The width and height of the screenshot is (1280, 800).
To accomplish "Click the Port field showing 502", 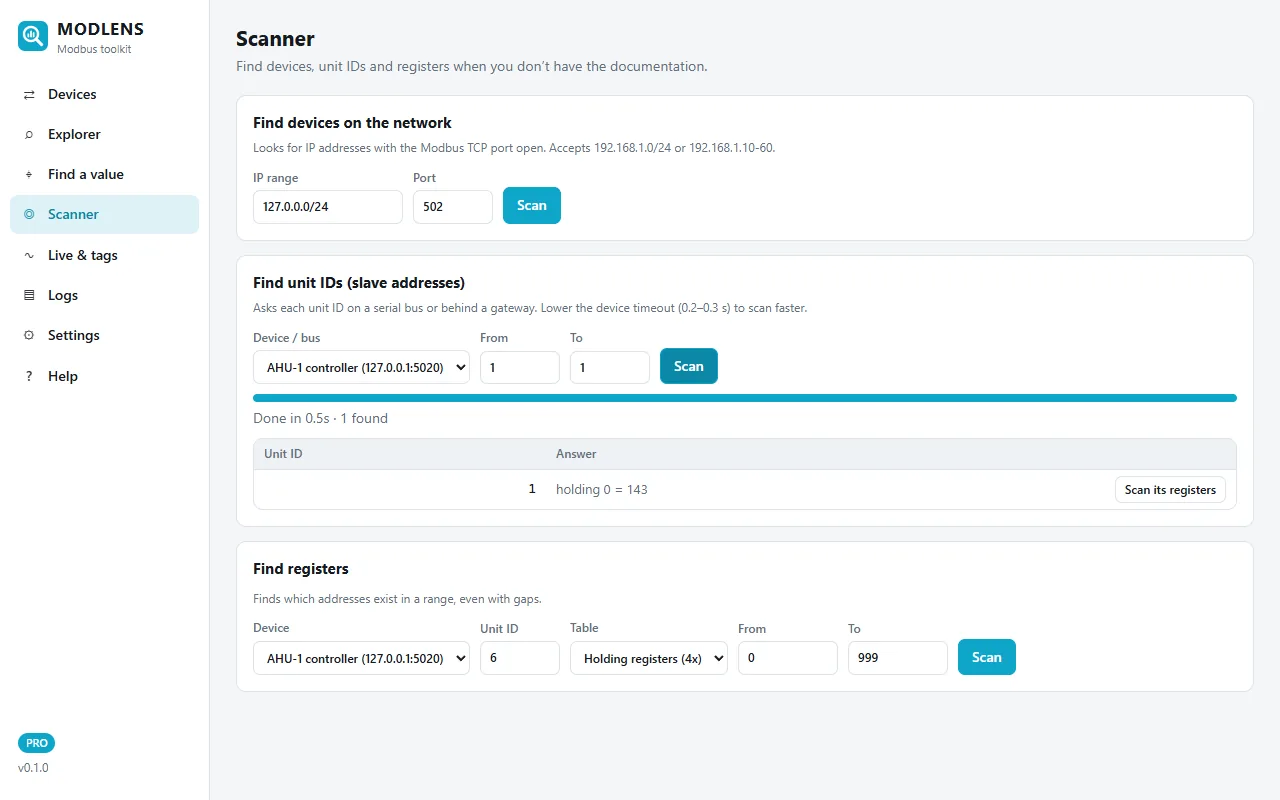I will (x=453, y=207).
